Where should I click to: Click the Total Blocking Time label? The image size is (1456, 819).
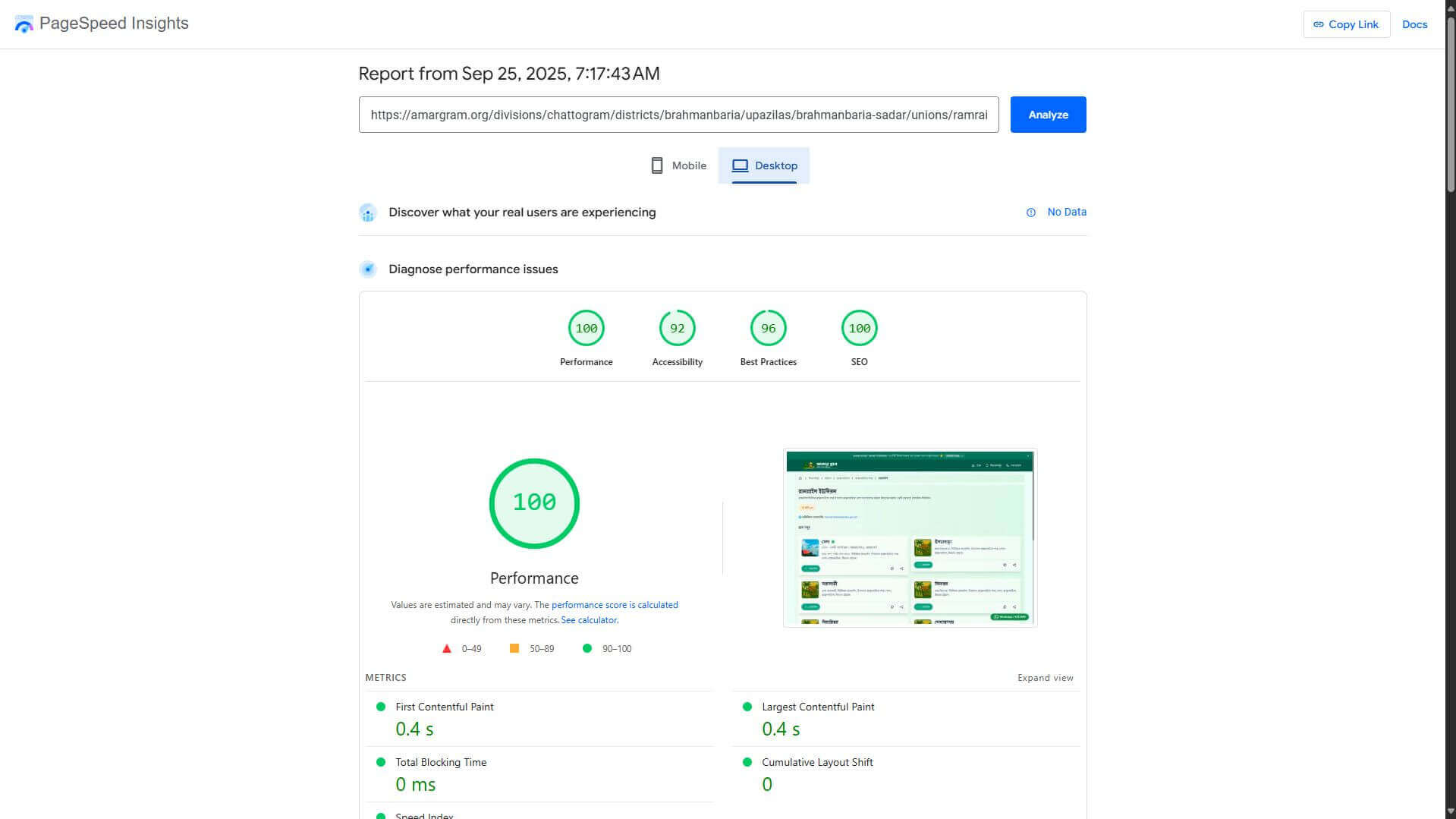tap(441, 762)
